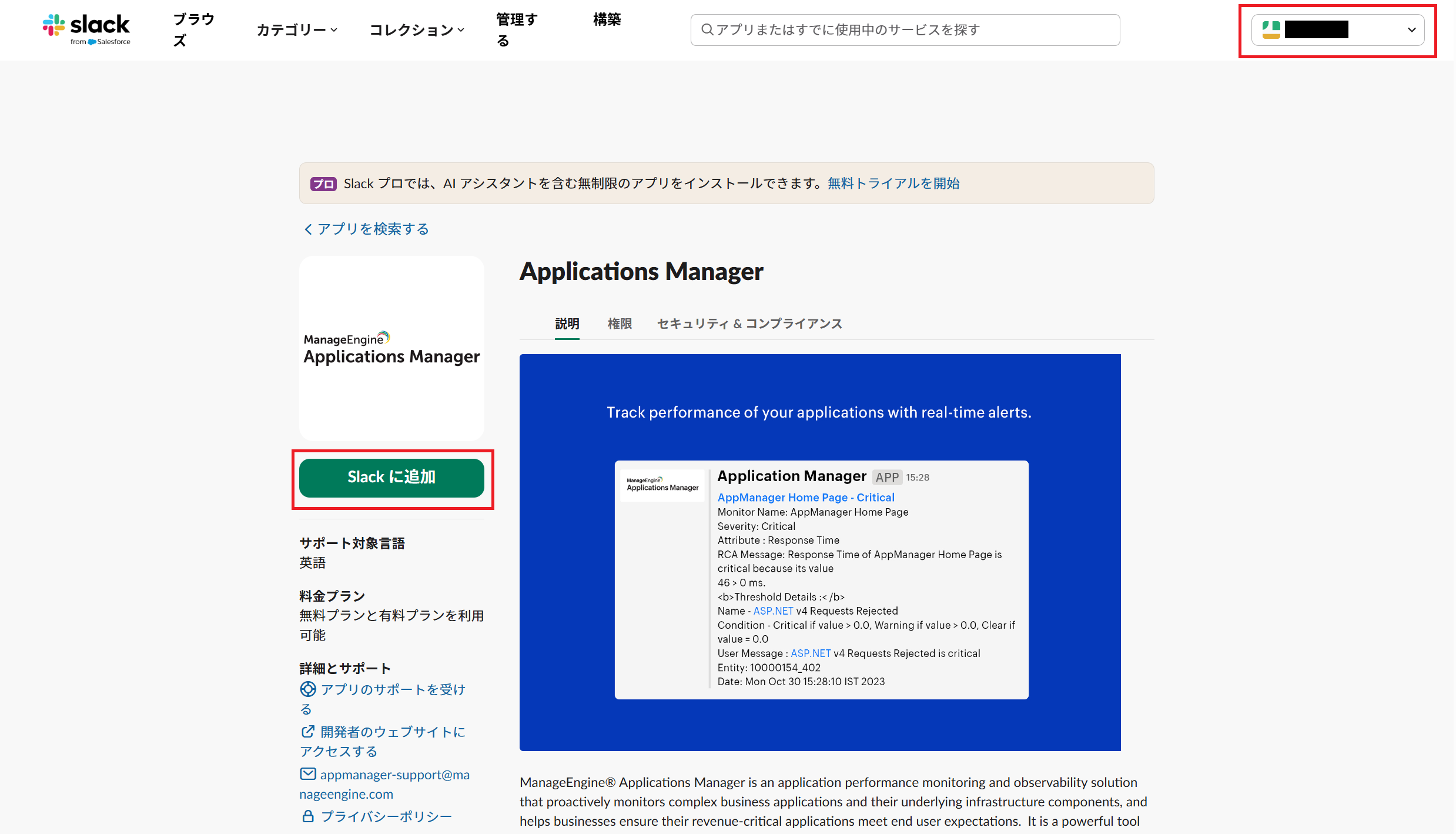This screenshot has height=834, width=1456.
Task: Click the workspace avatar icon at top right
Action: [1271, 29]
